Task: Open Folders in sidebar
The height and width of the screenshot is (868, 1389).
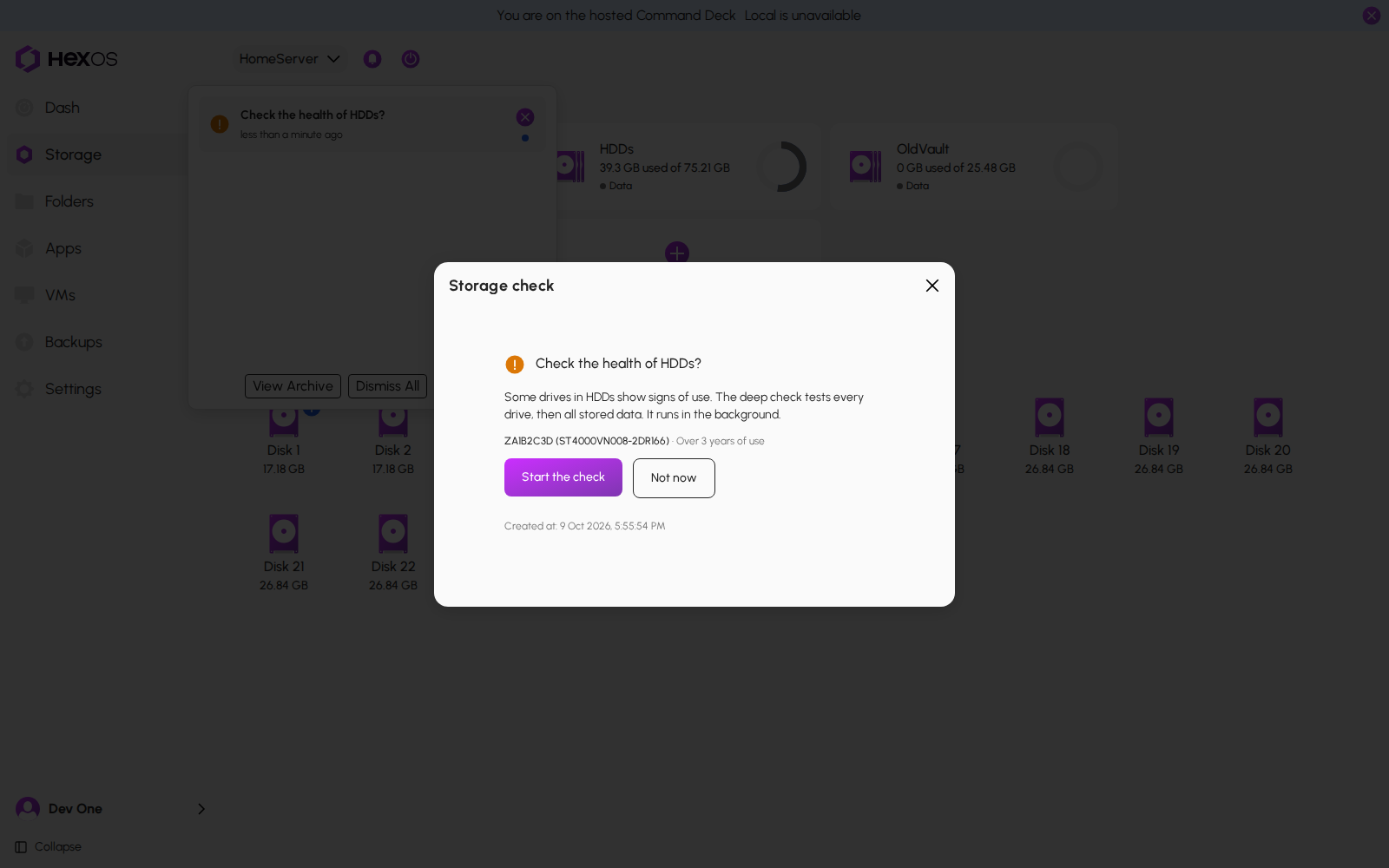Action: (x=69, y=201)
